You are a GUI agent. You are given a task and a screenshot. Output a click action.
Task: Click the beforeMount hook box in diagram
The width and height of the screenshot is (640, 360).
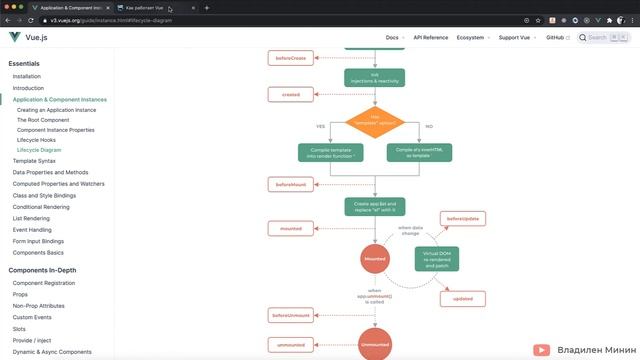pos(291,184)
